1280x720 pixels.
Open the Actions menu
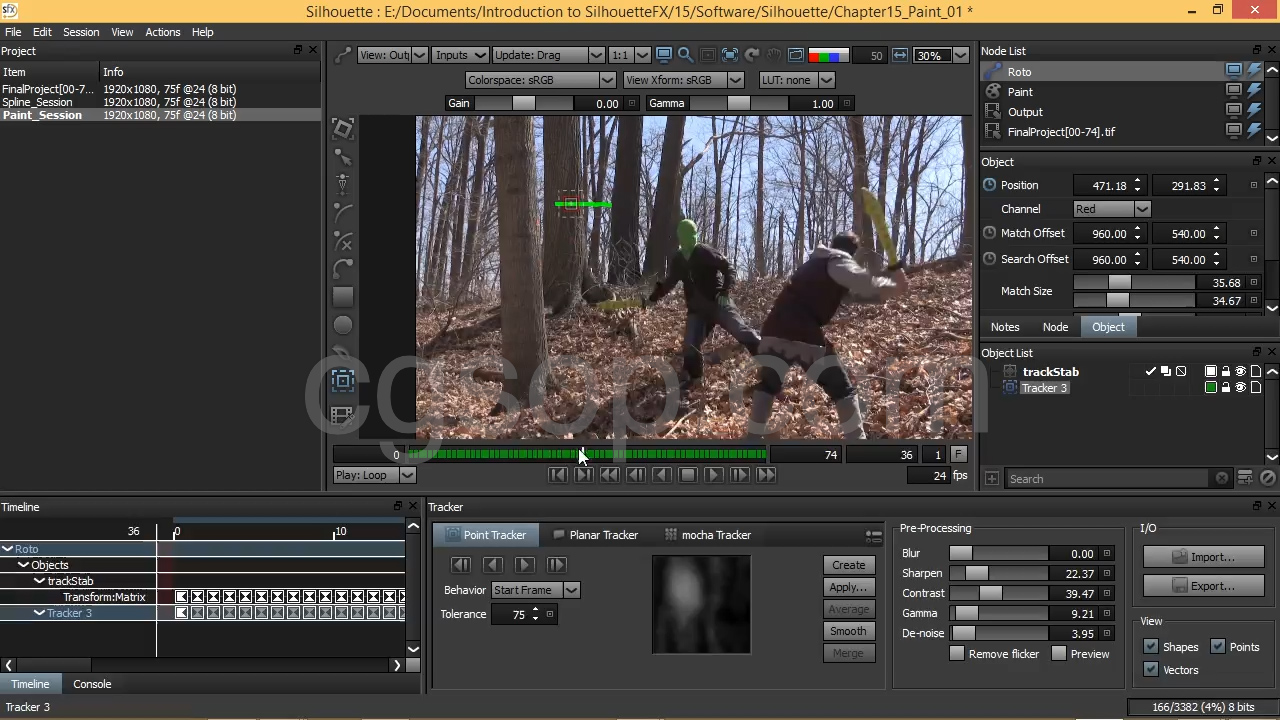[x=163, y=32]
